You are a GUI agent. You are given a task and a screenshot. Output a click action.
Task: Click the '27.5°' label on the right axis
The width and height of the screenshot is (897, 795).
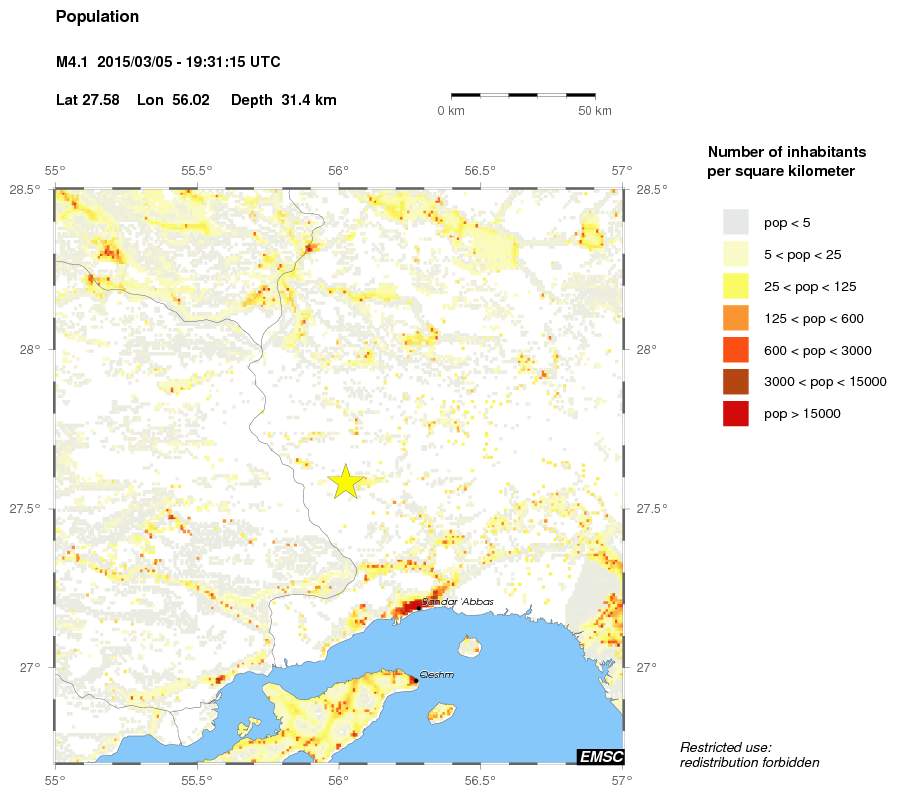pyautogui.click(x=652, y=508)
